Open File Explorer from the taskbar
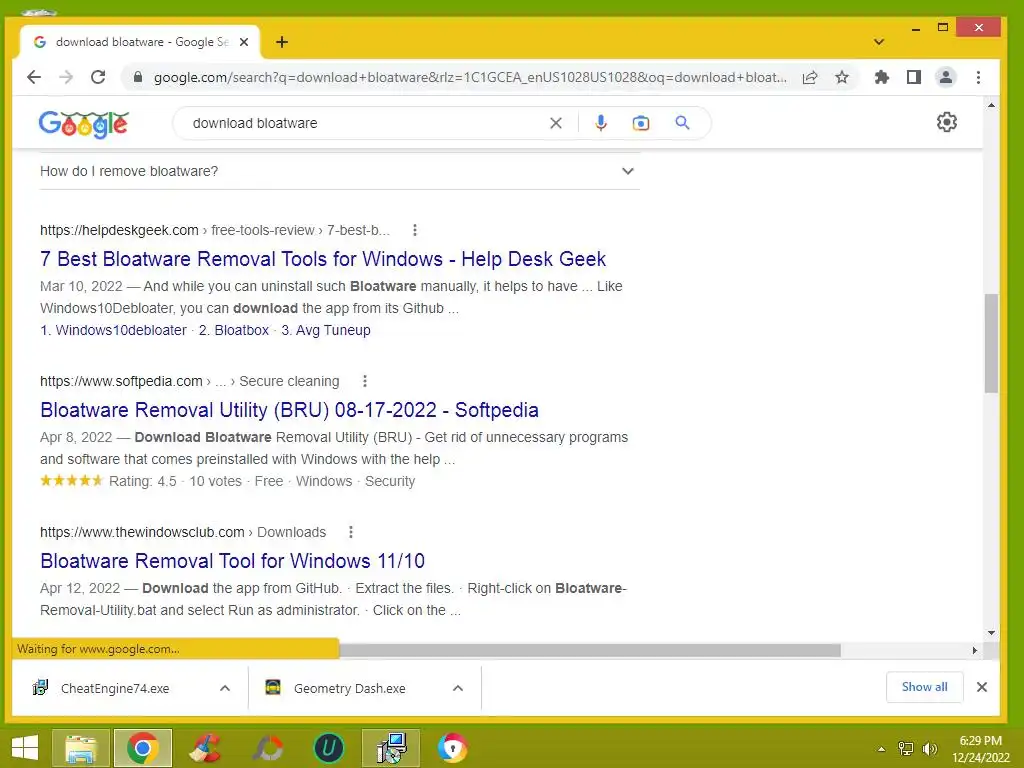The image size is (1024, 768). (x=81, y=748)
